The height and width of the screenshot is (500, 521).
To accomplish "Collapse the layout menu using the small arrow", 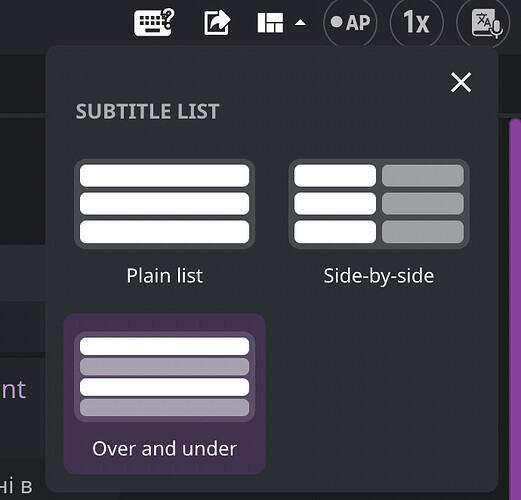I will [300, 22].
